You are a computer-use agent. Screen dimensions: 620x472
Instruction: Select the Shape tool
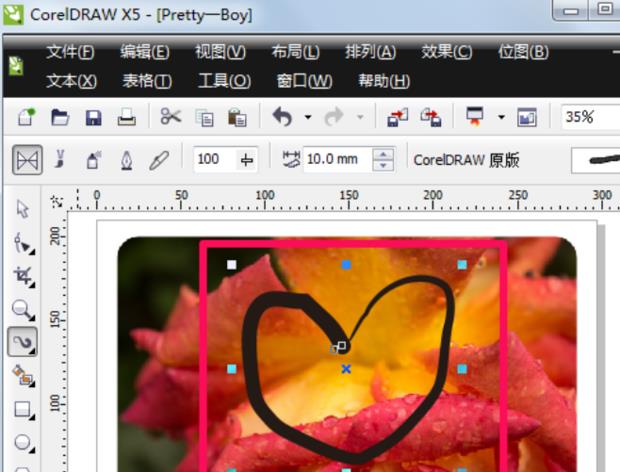pos(23,243)
